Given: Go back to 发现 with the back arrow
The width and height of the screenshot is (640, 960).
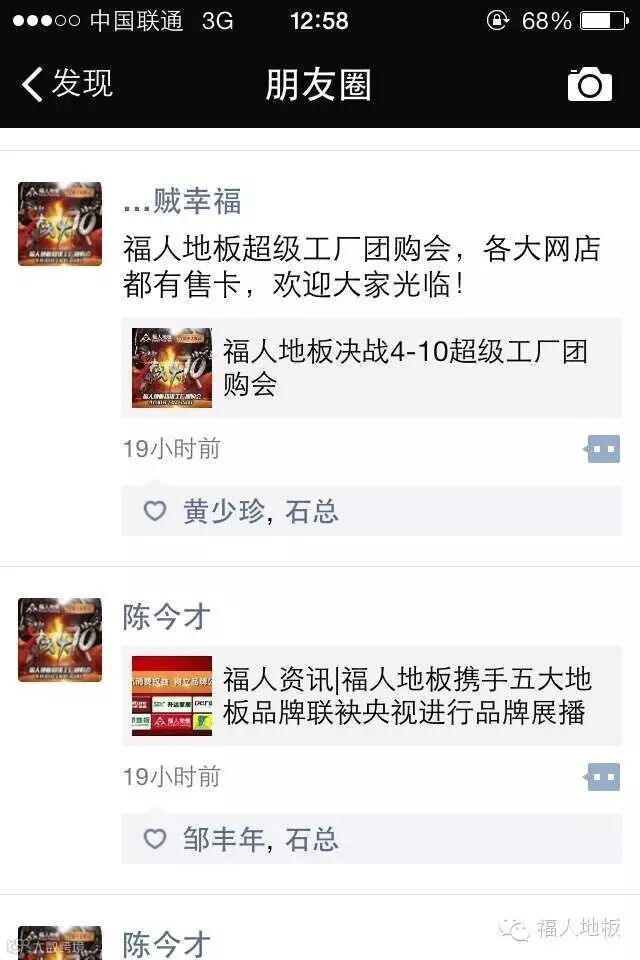Looking at the screenshot, I should [67, 83].
